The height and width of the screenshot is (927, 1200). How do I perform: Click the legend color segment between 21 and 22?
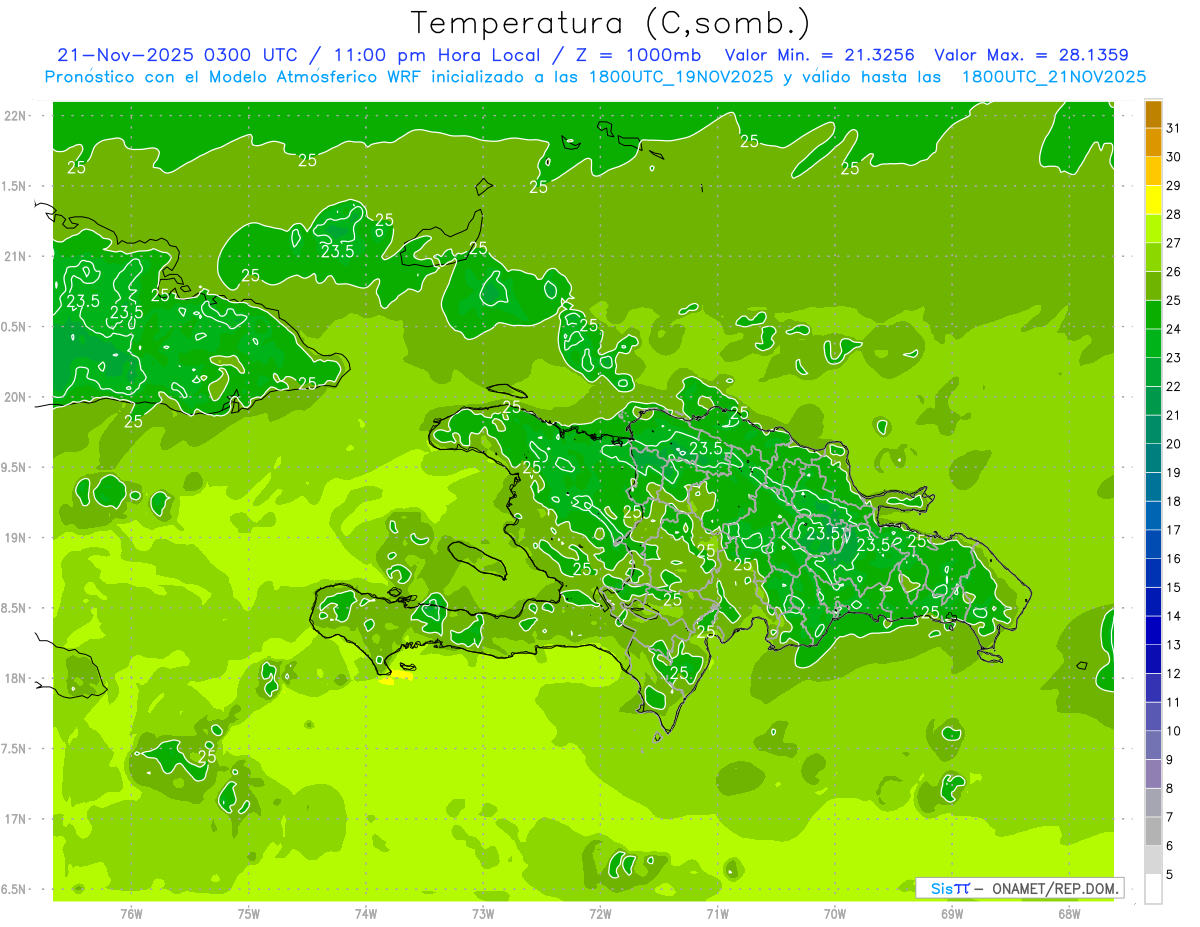pos(1153,401)
